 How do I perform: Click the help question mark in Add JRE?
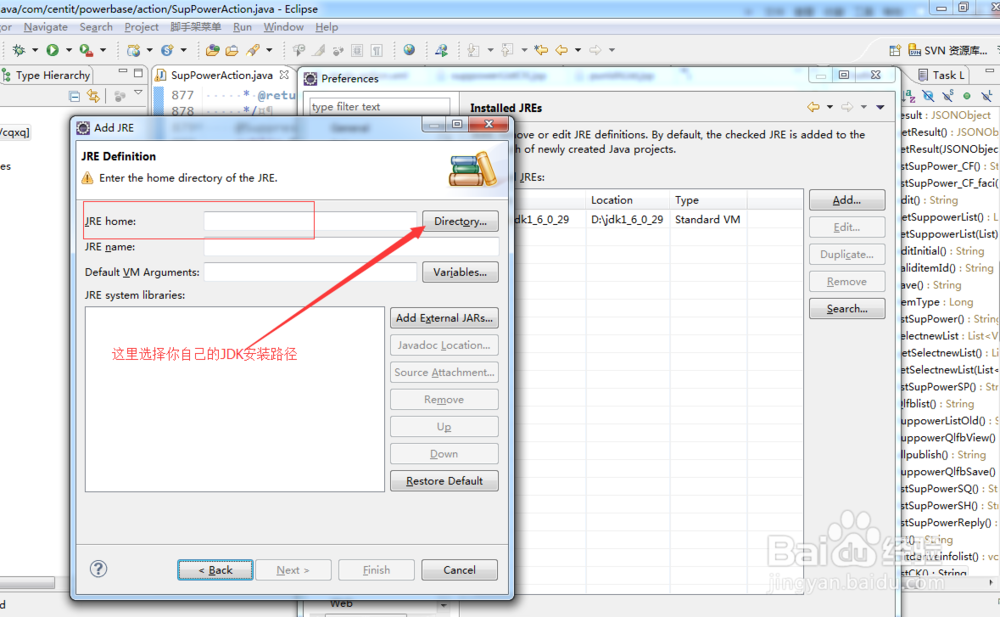pyautogui.click(x=98, y=569)
